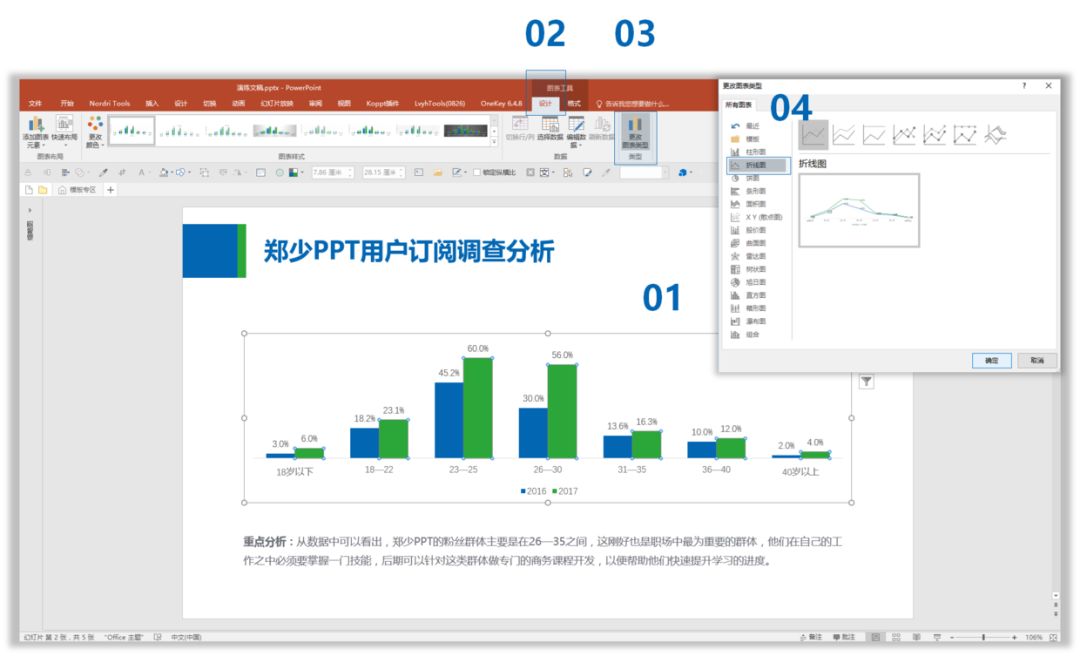
Task: Click 批注 comments button in status bar
Action: pyautogui.click(x=843, y=637)
